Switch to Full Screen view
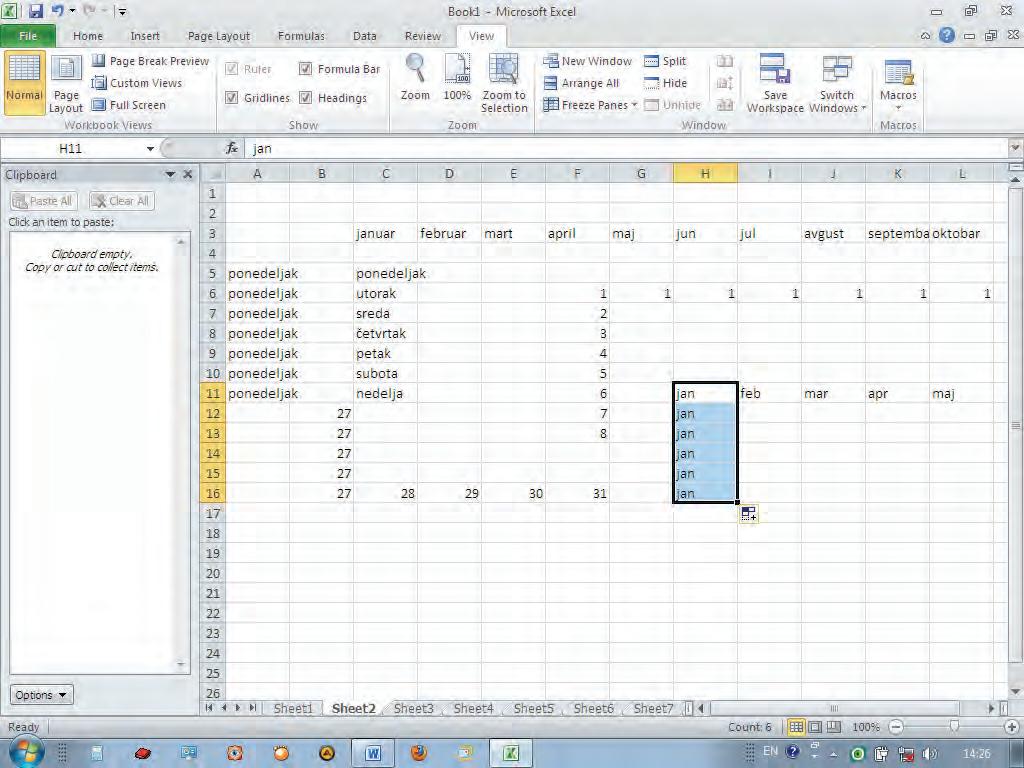Viewport: 1024px width, 768px height. point(129,104)
